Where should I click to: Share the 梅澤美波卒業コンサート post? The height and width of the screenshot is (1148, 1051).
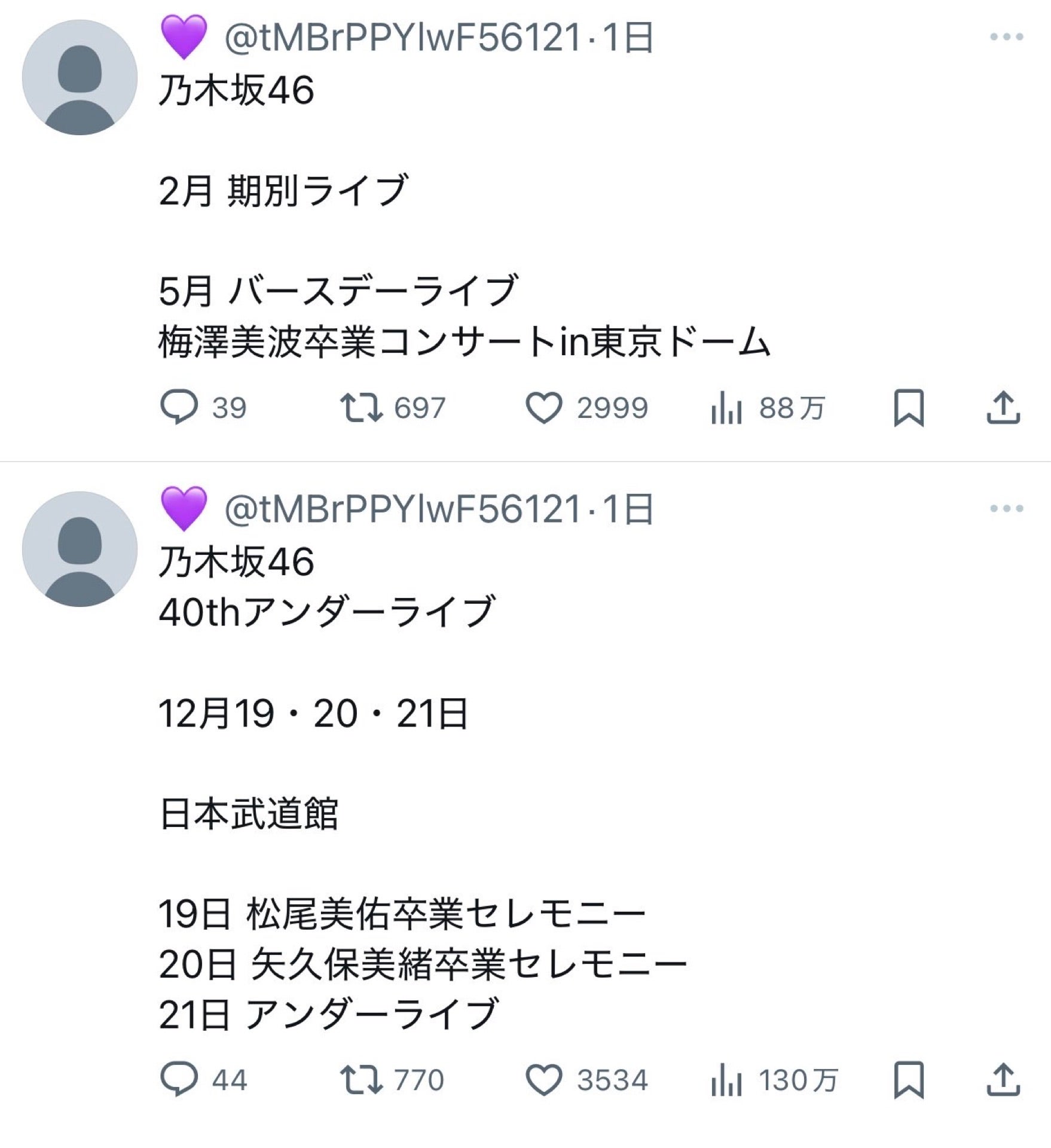click(1003, 408)
